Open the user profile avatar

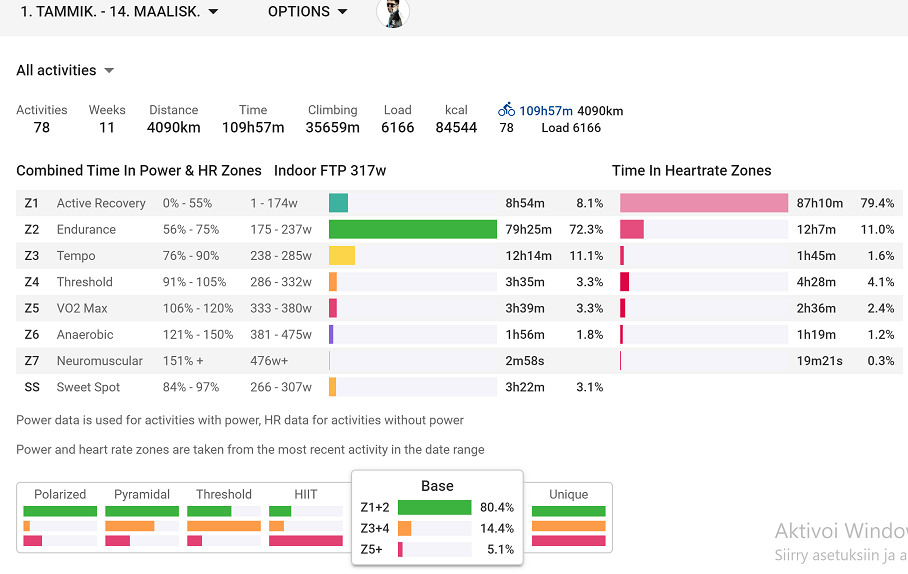[x=393, y=13]
